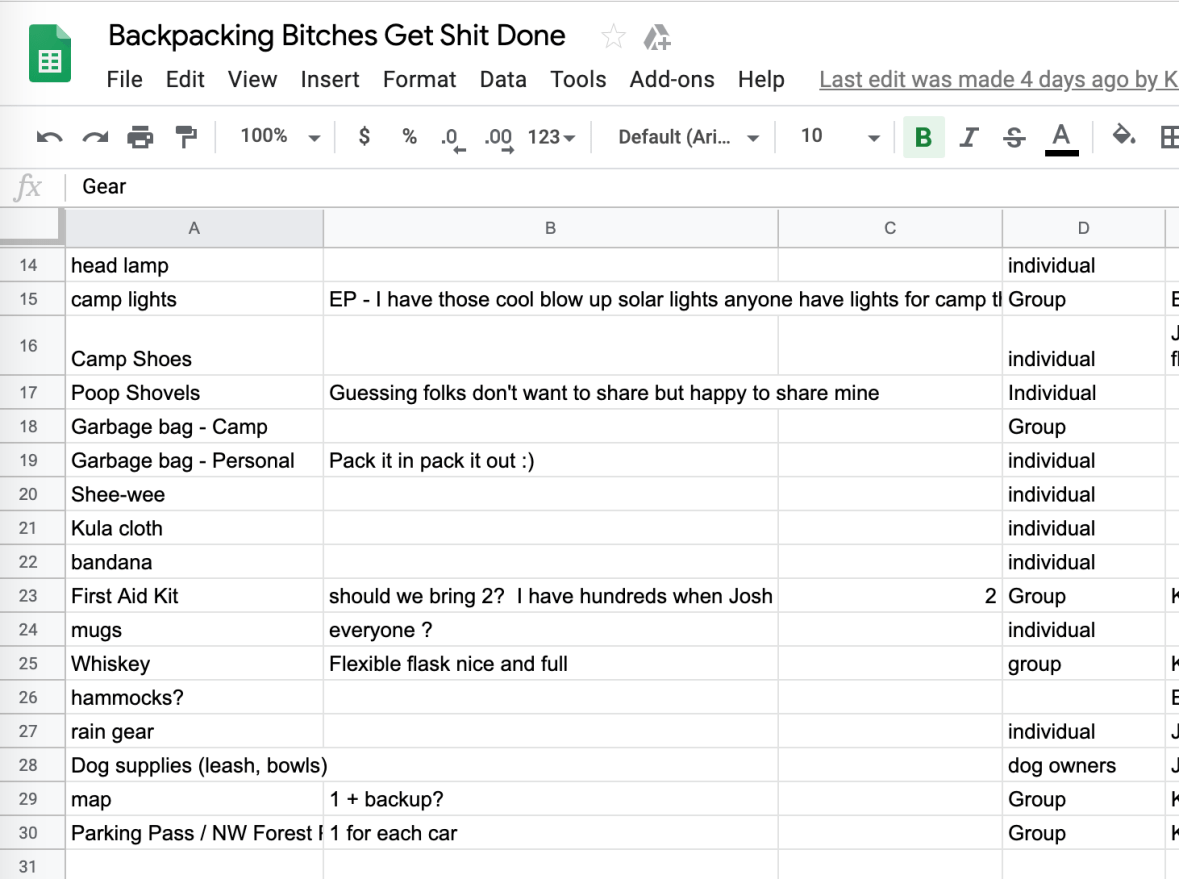Toggle italic formatting
Screen dimensions: 1179x879
pyautogui.click(x=969, y=135)
